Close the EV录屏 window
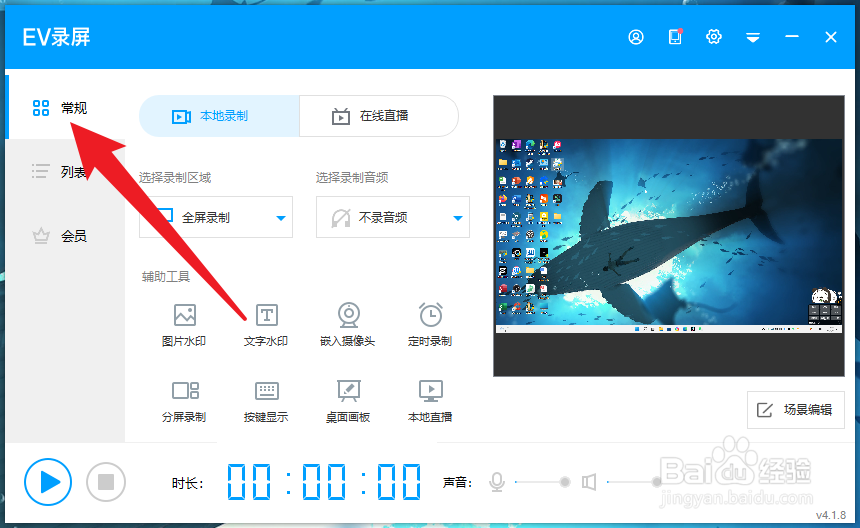The width and height of the screenshot is (860, 528). pyautogui.click(x=830, y=37)
